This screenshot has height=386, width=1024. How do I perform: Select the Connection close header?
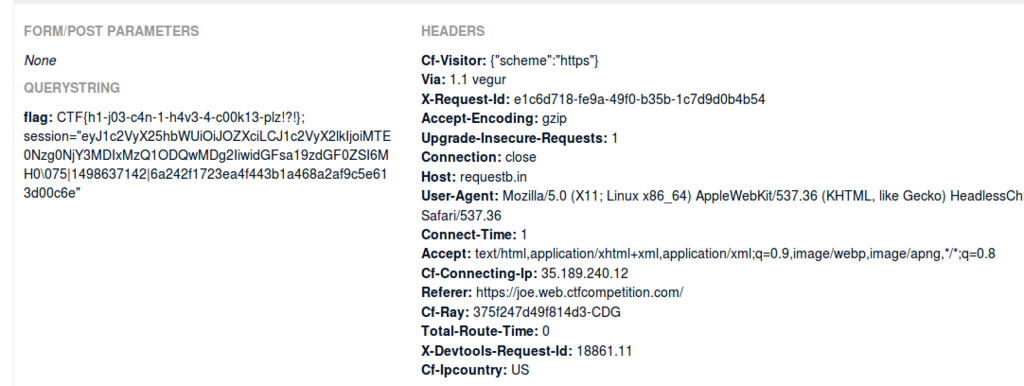click(479, 157)
